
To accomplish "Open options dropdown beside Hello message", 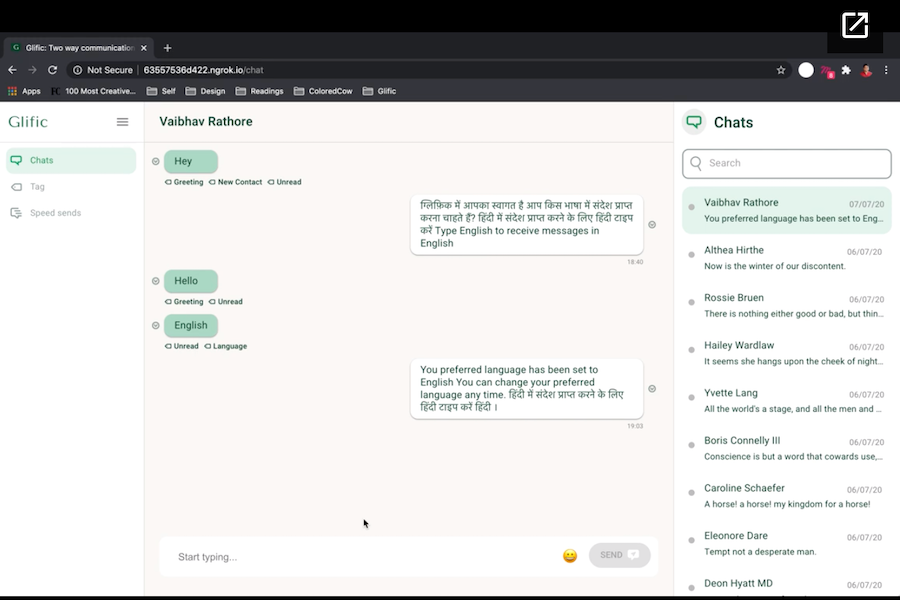I will click(x=156, y=281).
